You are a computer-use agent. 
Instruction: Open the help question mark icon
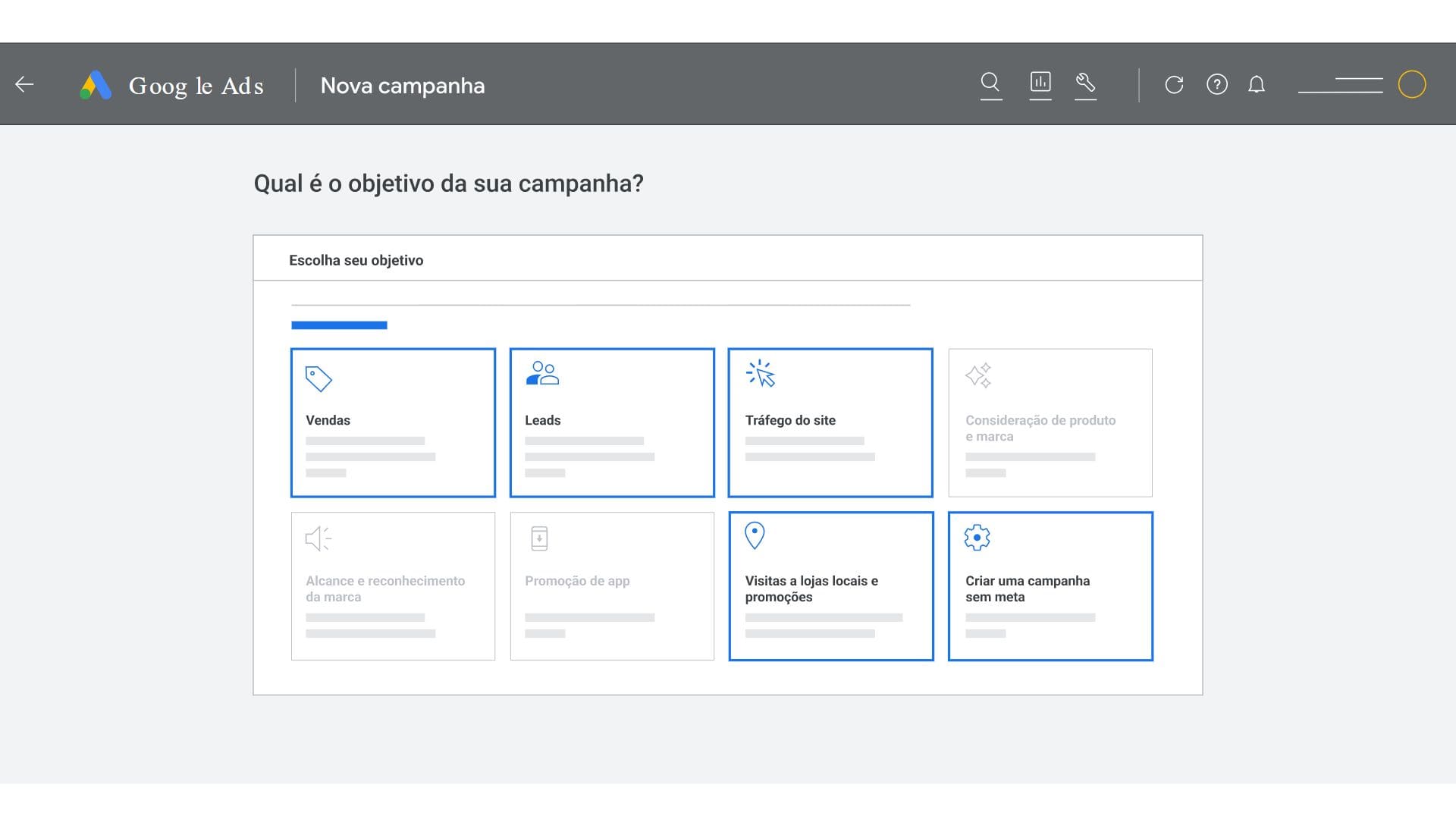(x=1216, y=84)
